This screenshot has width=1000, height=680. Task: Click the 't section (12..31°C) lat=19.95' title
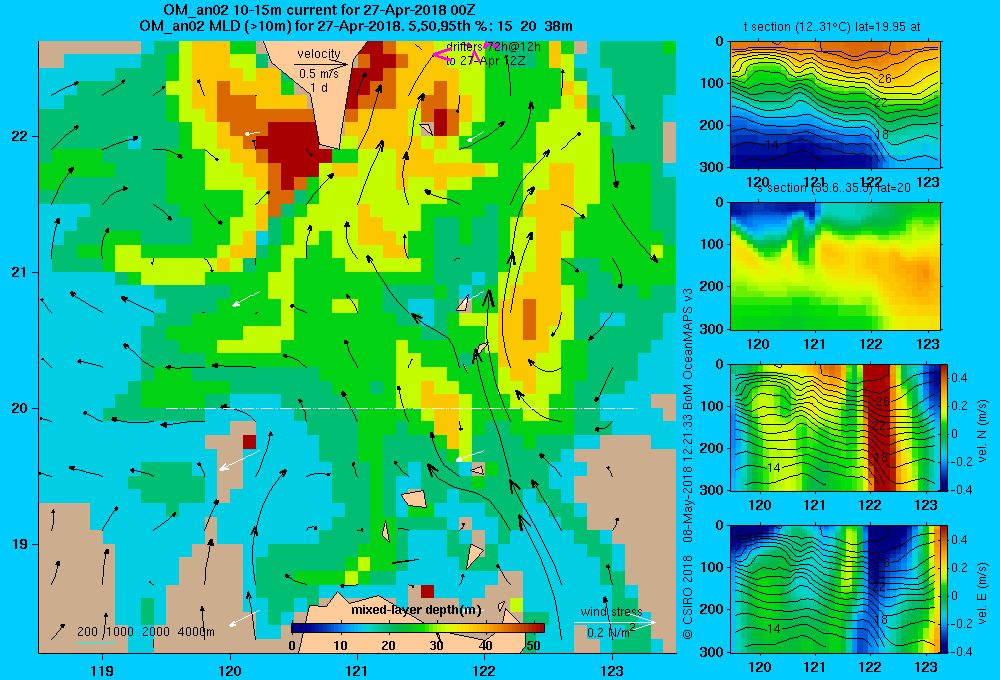click(832, 27)
